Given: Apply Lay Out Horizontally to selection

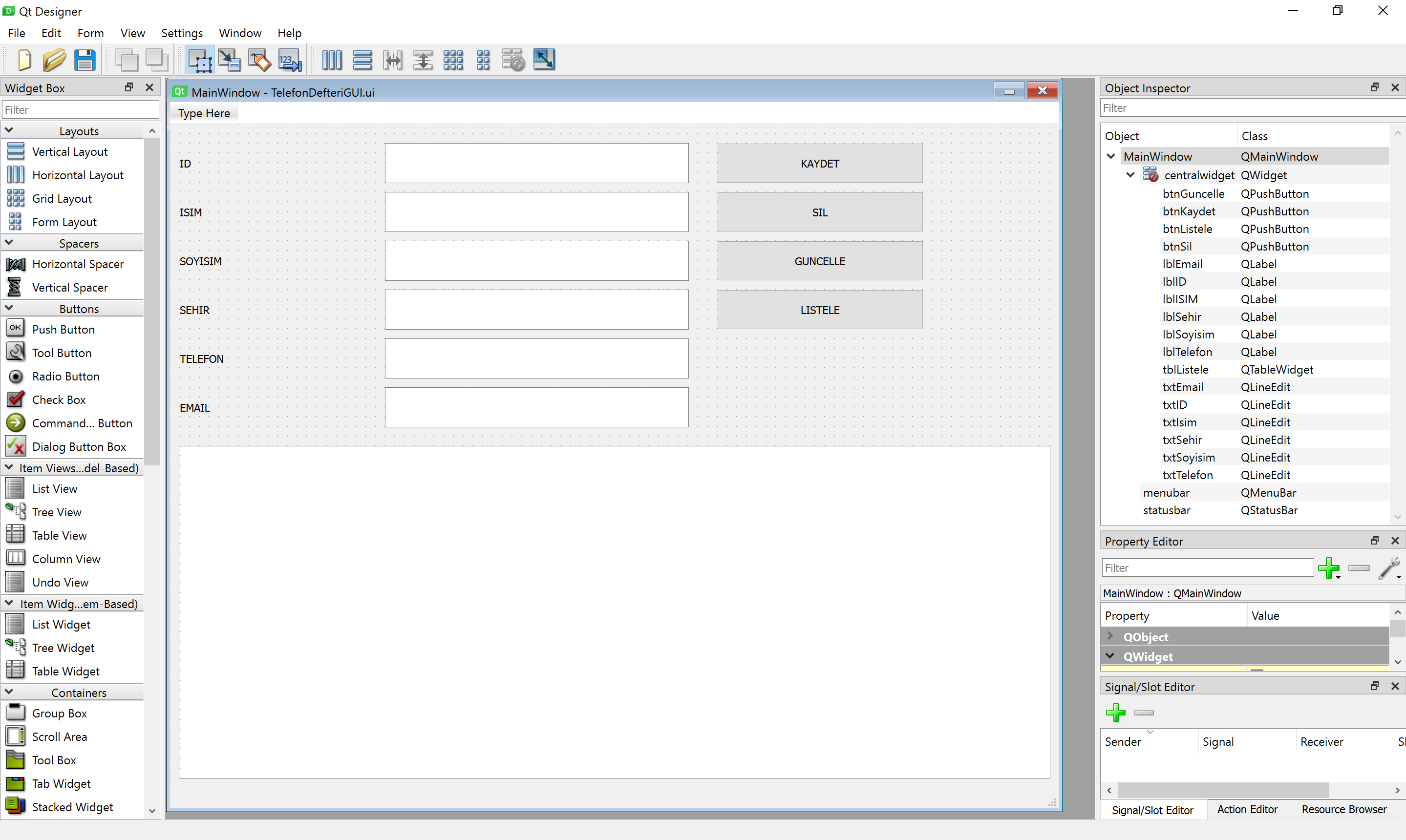Looking at the screenshot, I should [x=332, y=60].
